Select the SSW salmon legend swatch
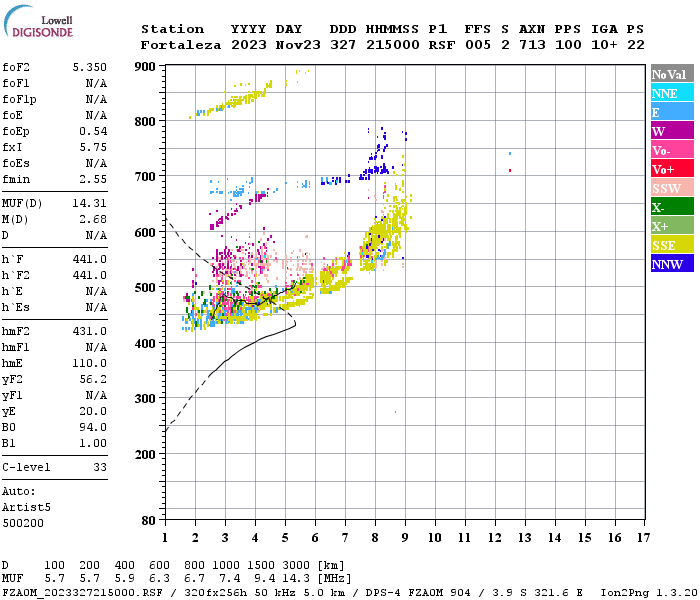Image resolution: width=700 pixels, height=600 pixels. click(x=672, y=188)
